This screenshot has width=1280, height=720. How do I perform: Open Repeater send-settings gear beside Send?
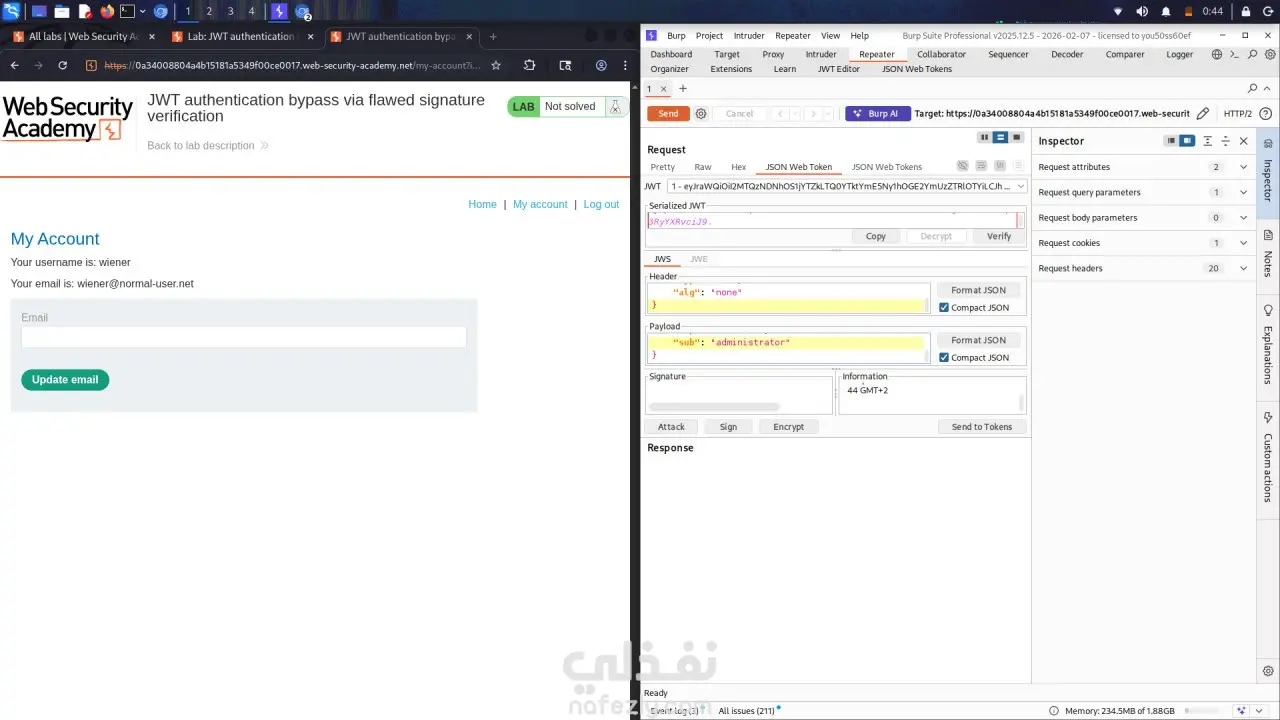click(701, 114)
